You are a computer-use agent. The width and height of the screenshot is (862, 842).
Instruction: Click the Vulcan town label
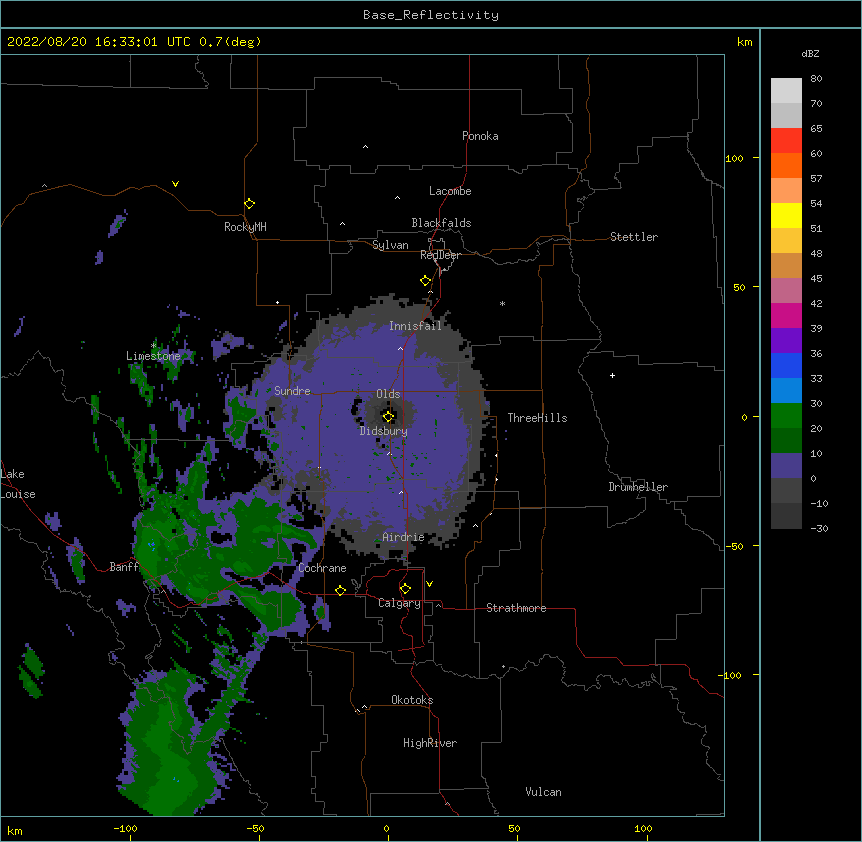coord(543,792)
